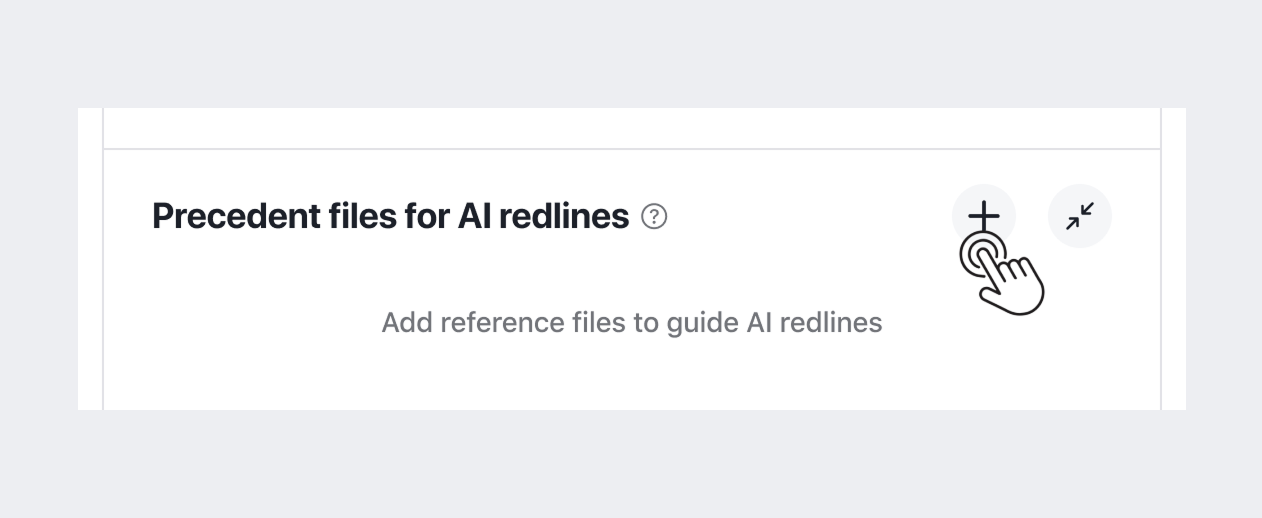The height and width of the screenshot is (518, 1262).
Task: Shrink the AI redlines panel using arrows icon
Action: (1080, 216)
